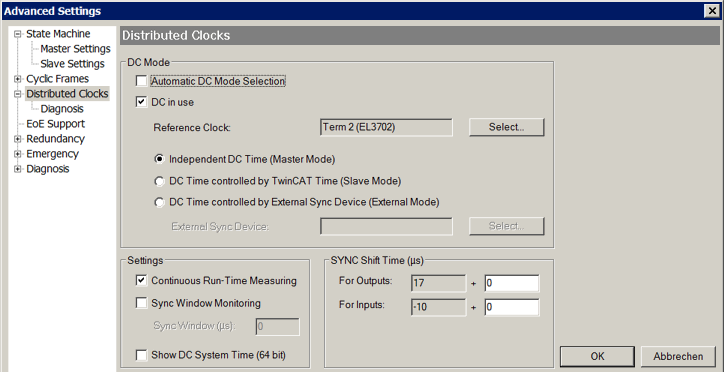The width and height of the screenshot is (724, 372).
Task: Select Redundancy in the tree
Action: 55,139
